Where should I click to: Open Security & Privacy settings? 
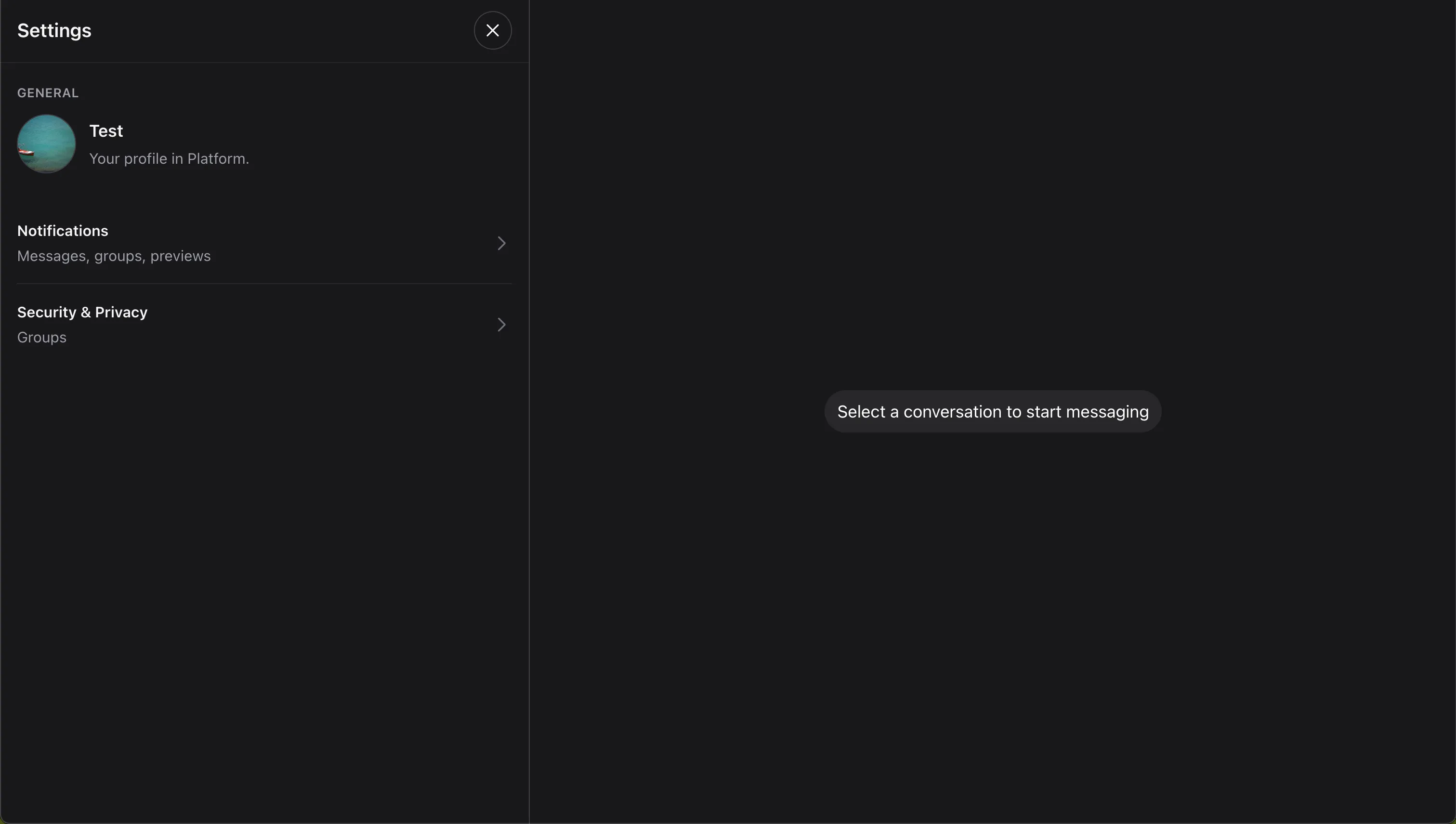pos(264,325)
